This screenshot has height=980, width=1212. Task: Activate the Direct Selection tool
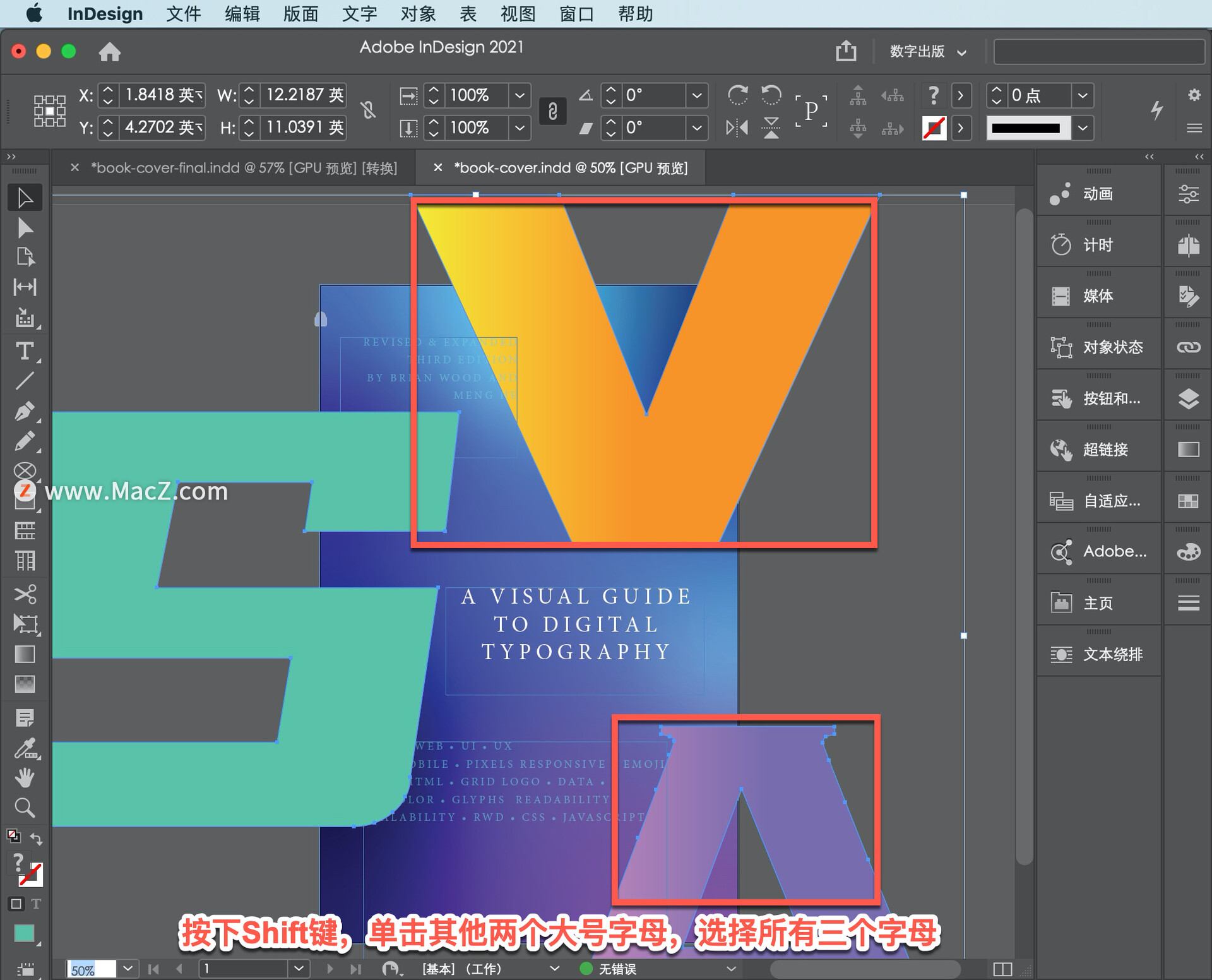tap(25, 228)
